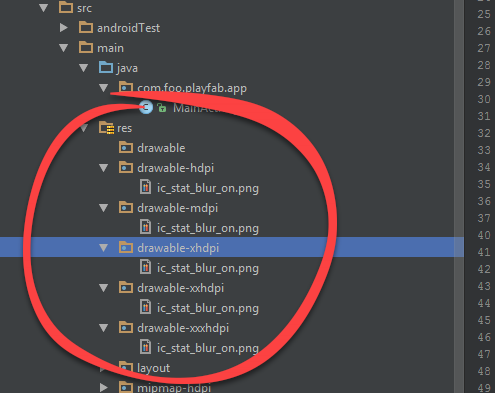
Task: Select ic_stat_blur_on.png under drawable-hdpi
Action: 208,189
